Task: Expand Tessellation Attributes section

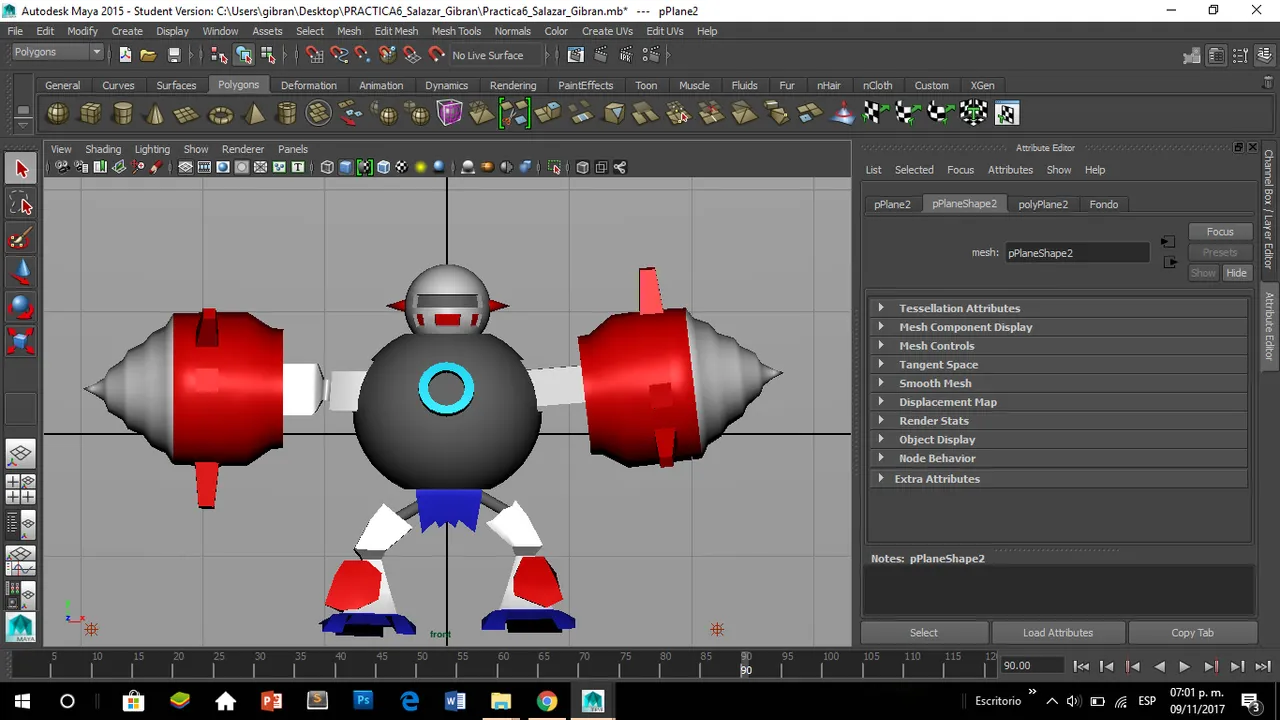Action: (1058, 308)
